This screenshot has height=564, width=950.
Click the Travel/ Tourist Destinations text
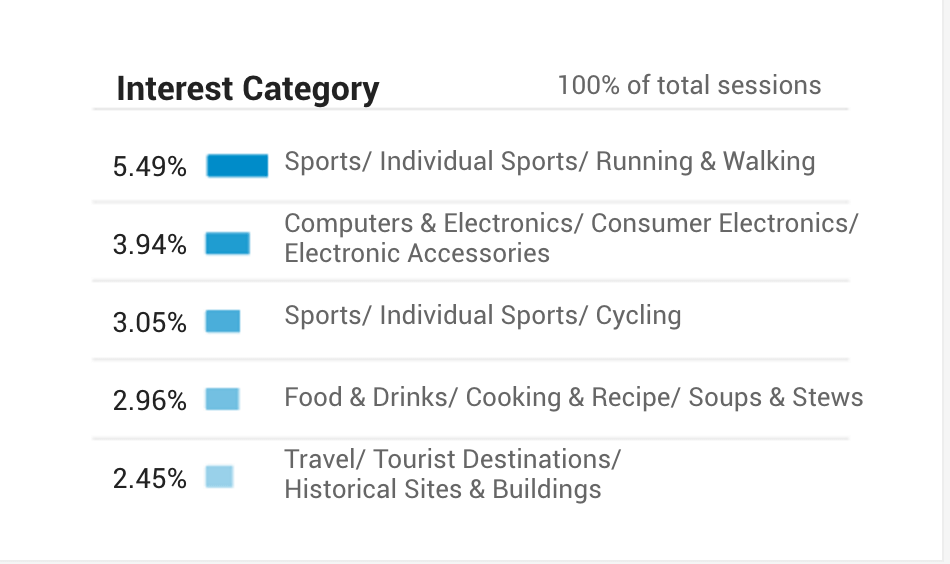(453, 459)
